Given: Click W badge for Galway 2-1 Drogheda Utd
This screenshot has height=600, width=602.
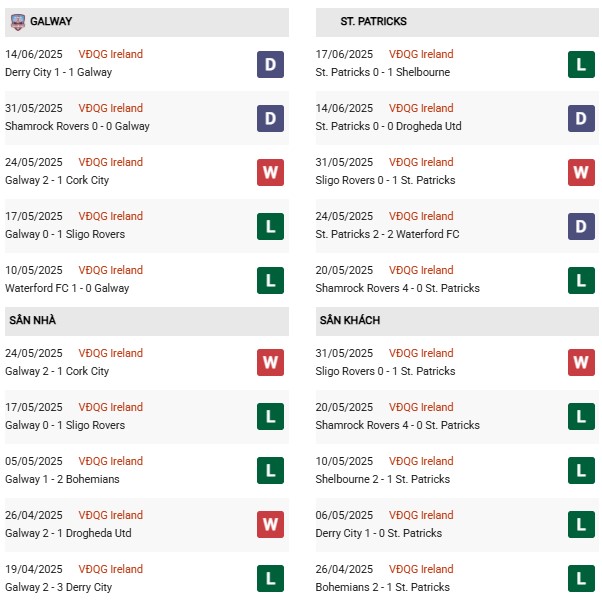Looking at the screenshot, I should (x=270, y=524).
